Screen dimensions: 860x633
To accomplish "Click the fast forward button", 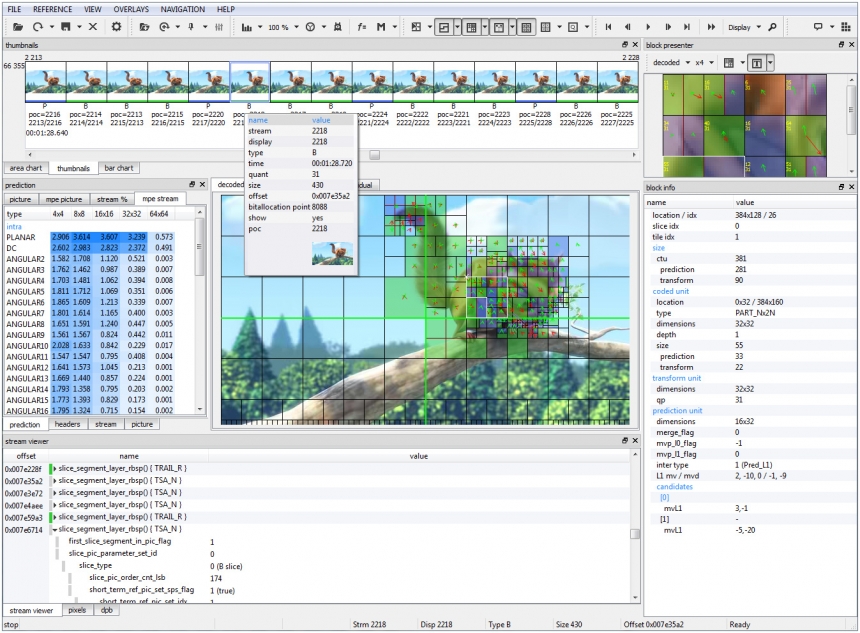I will (x=711, y=27).
